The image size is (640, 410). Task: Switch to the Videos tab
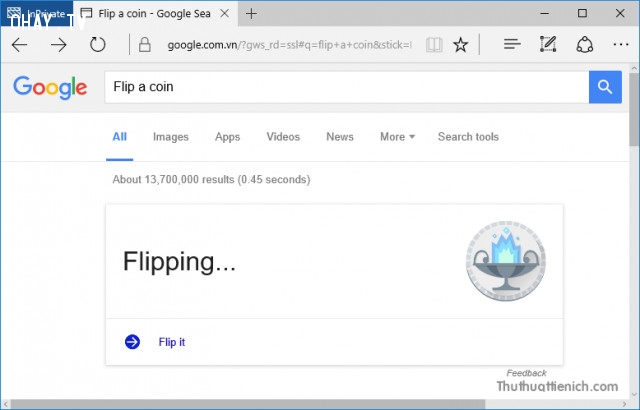coord(283,137)
